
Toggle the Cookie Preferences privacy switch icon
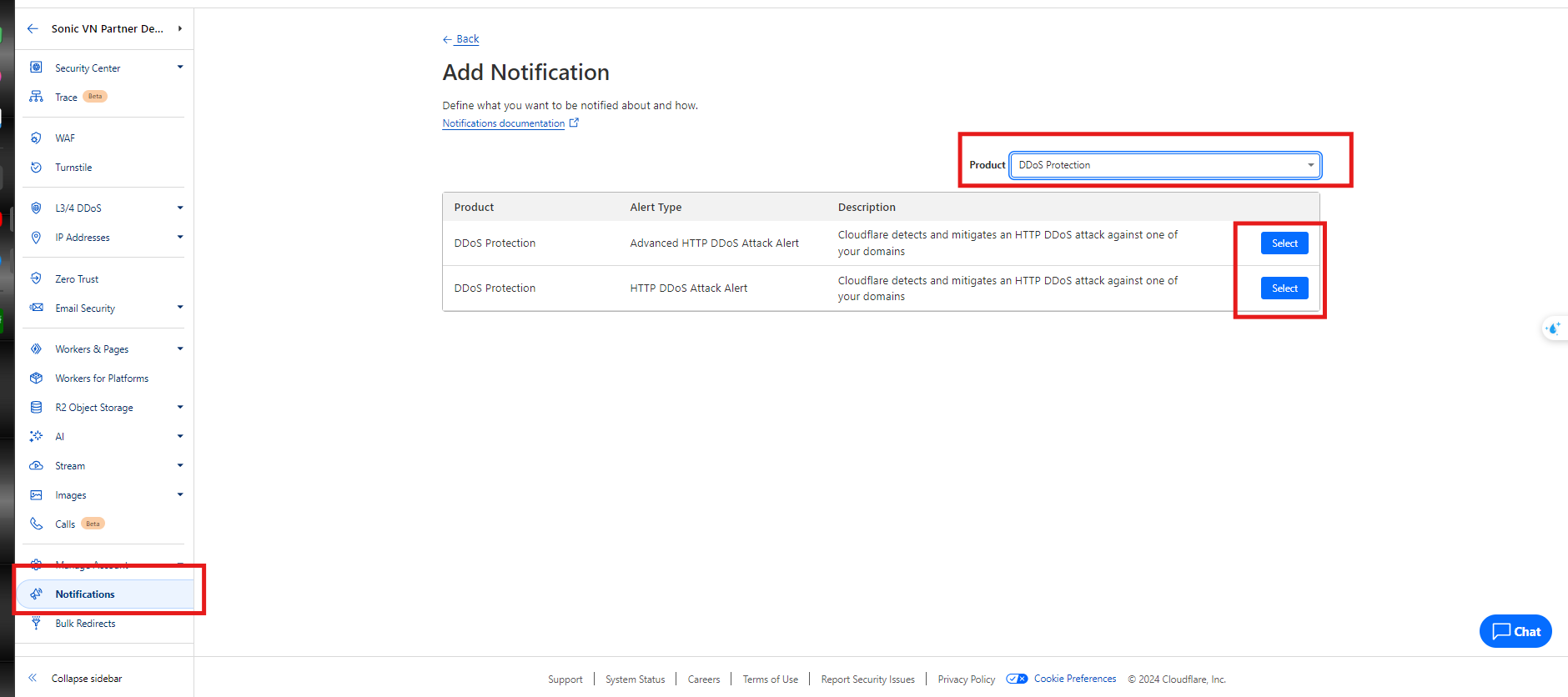[1017, 679]
